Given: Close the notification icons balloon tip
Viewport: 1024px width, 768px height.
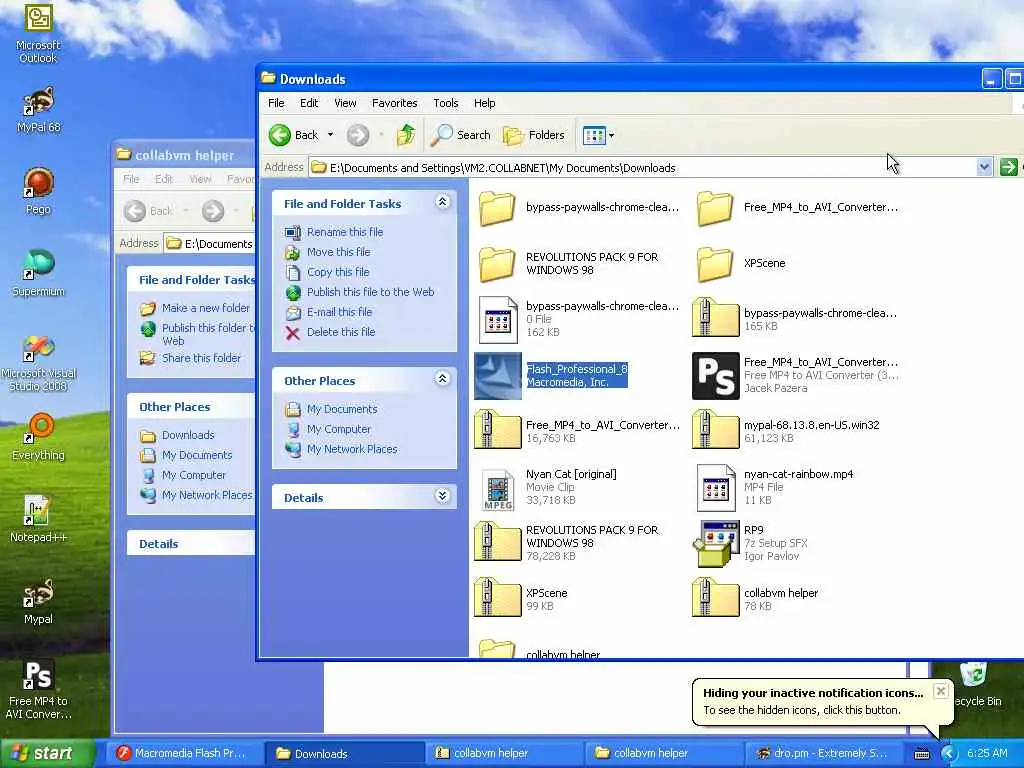Looking at the screenshot, I should 940,691.
